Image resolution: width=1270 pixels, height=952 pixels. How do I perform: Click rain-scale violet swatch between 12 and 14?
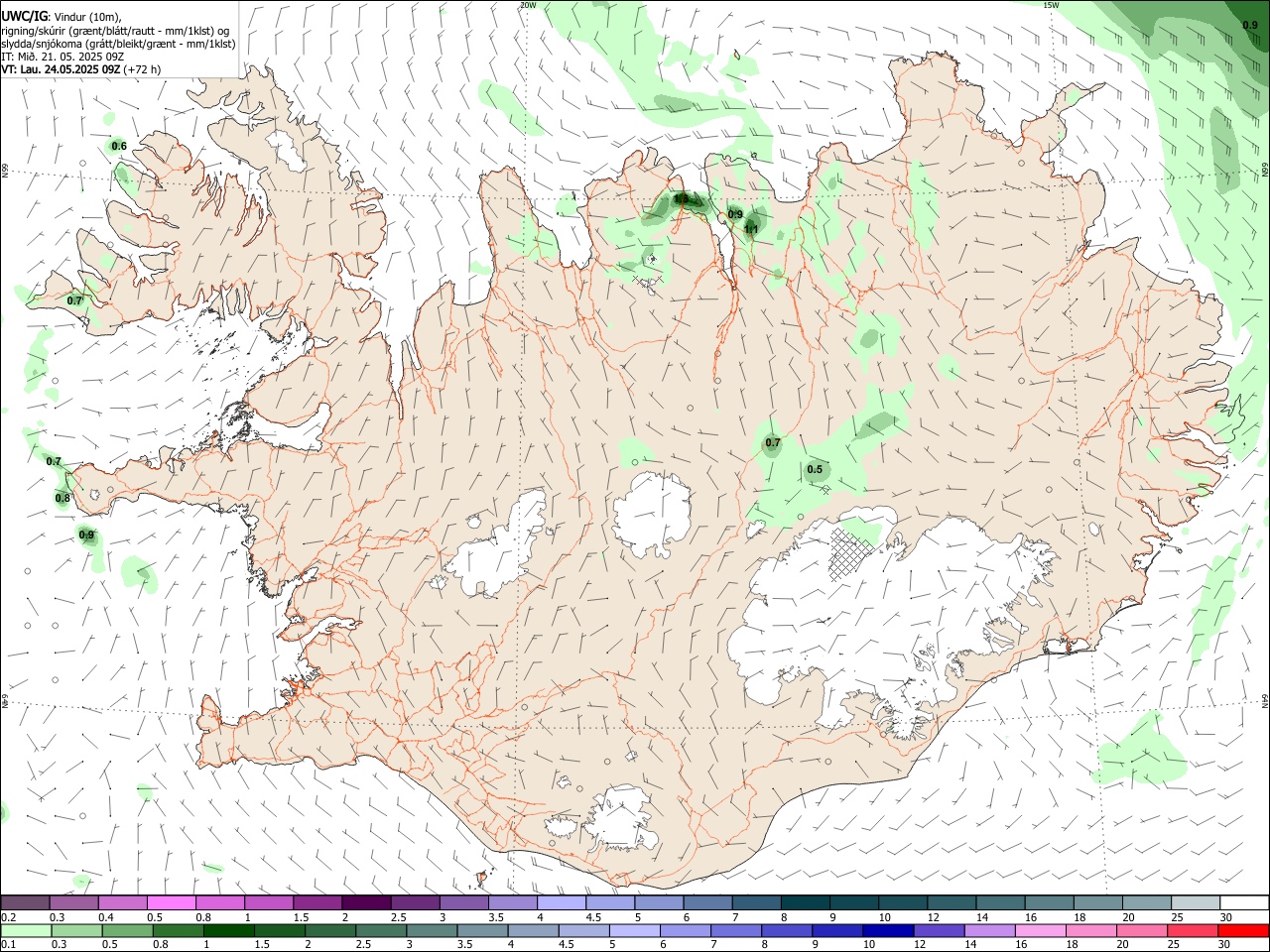tap(937, 930)
